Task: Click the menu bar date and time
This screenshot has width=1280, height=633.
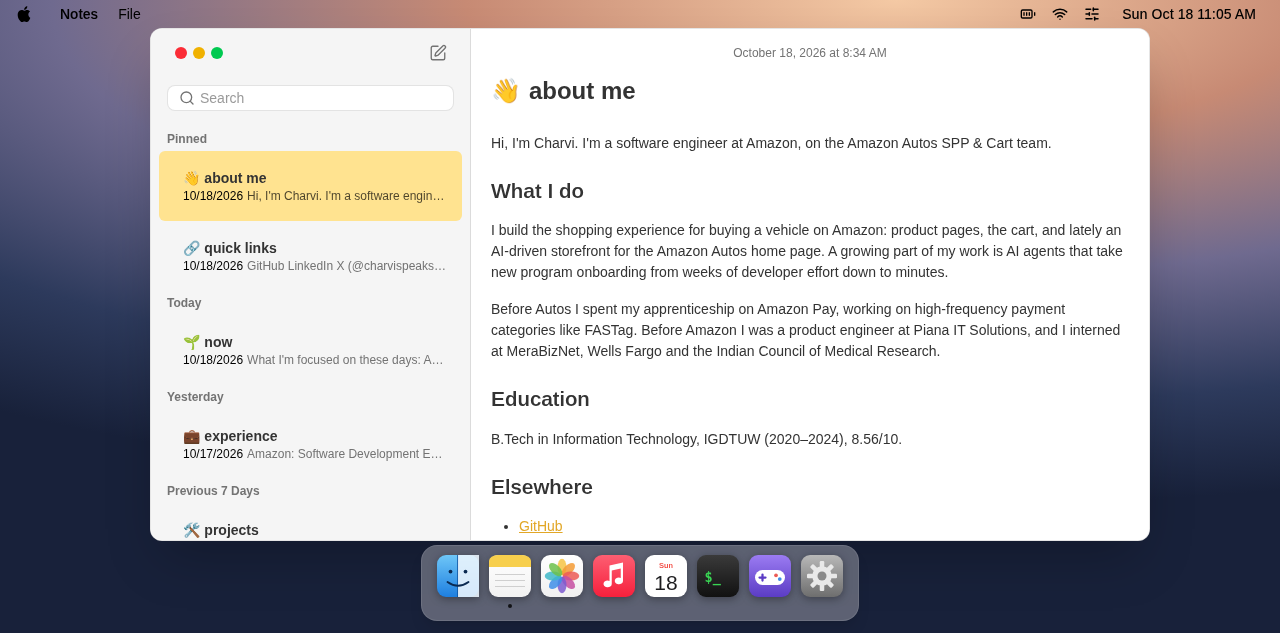Action: click(x=1189, y=14)
